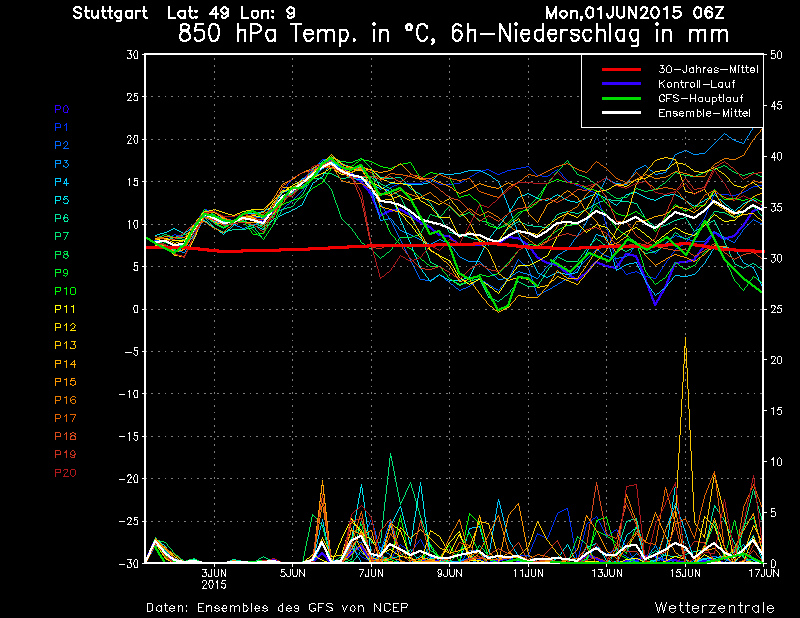Click the P19 ensemble member label
The image size is (800, 618).
tap(65, 454)
